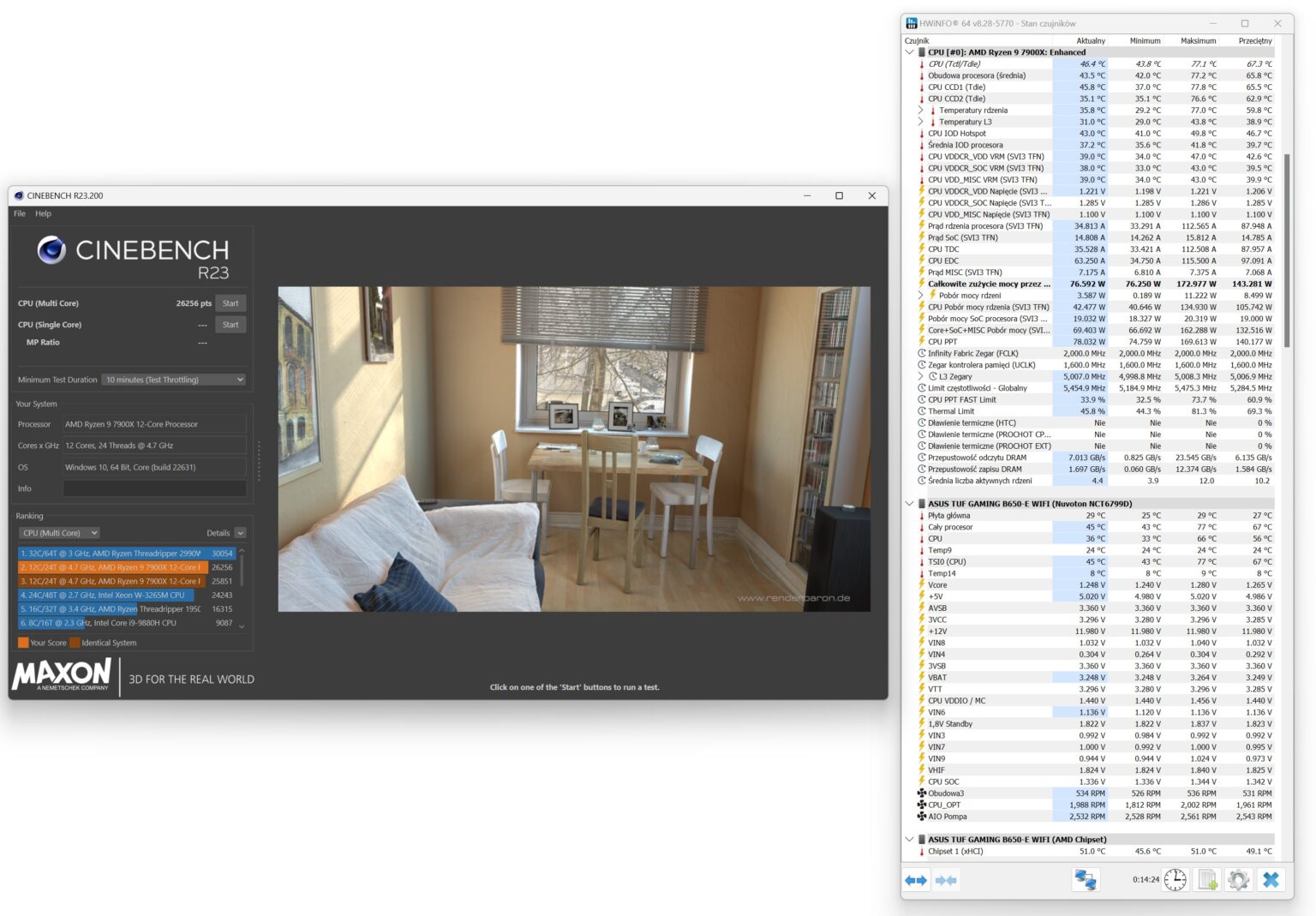1316x916 pixels.
Task: Open the CPU (Multi Core) ranking dropdown
Action: 60,533
